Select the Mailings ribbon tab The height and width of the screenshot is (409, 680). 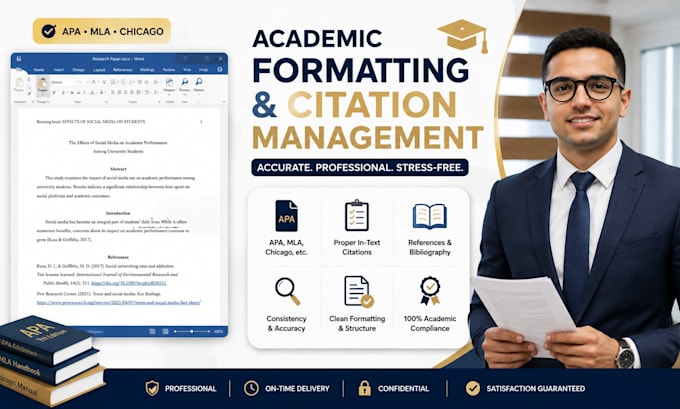tap(147, 69)
